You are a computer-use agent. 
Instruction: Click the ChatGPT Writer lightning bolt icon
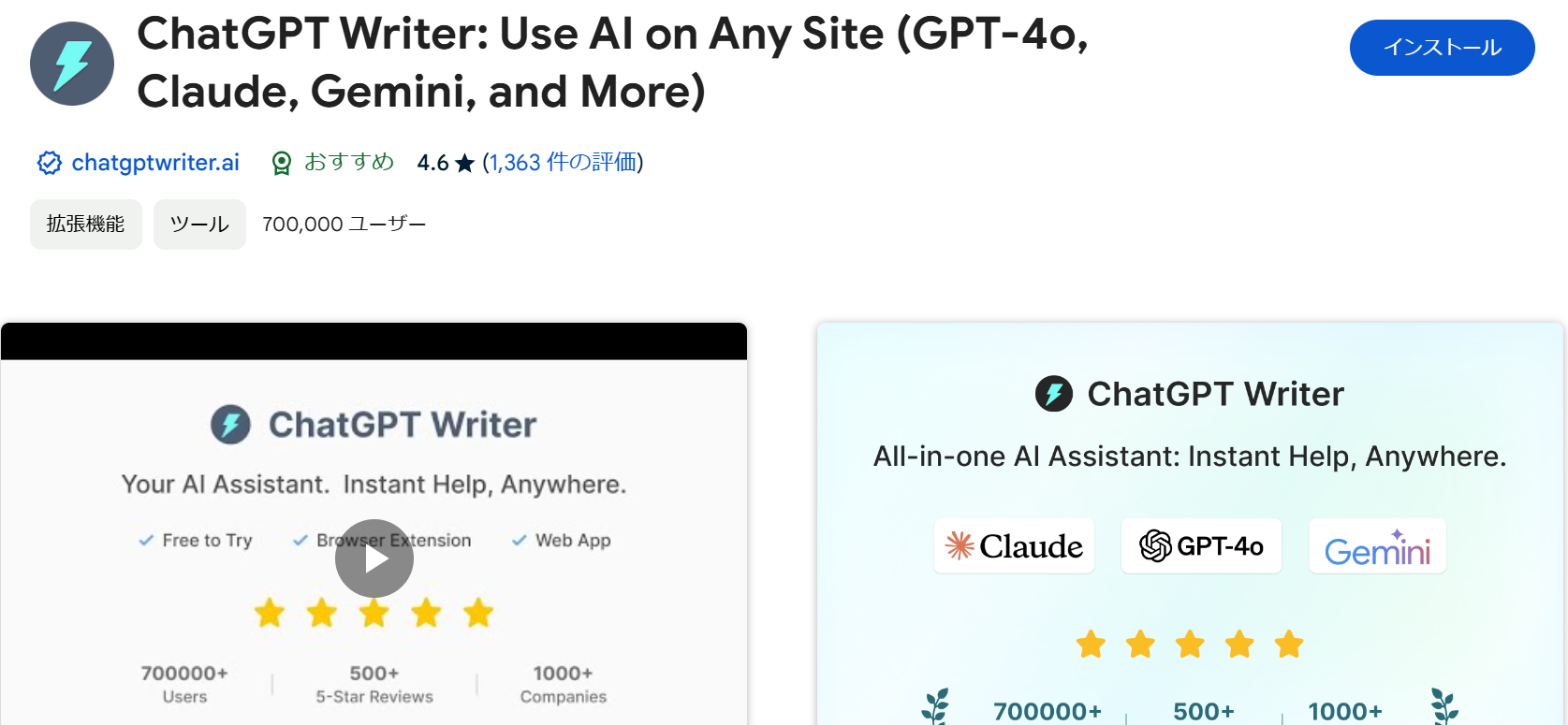click(x=72, y=62)
